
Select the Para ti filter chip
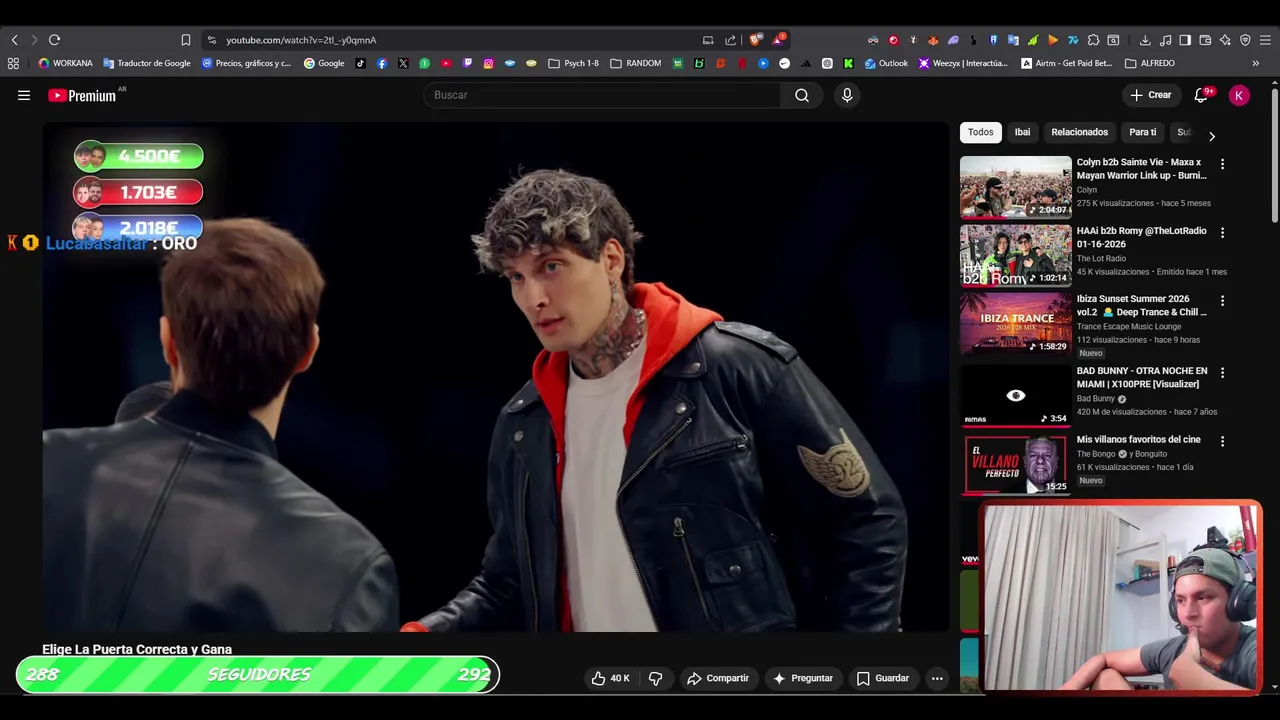(1143, 132)
